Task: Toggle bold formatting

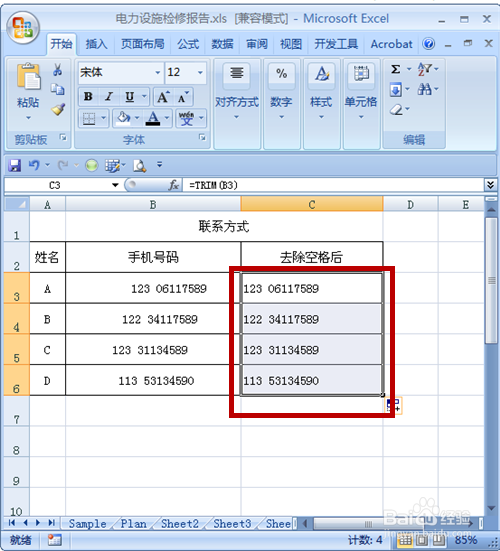Action: (x=88, y=97)
